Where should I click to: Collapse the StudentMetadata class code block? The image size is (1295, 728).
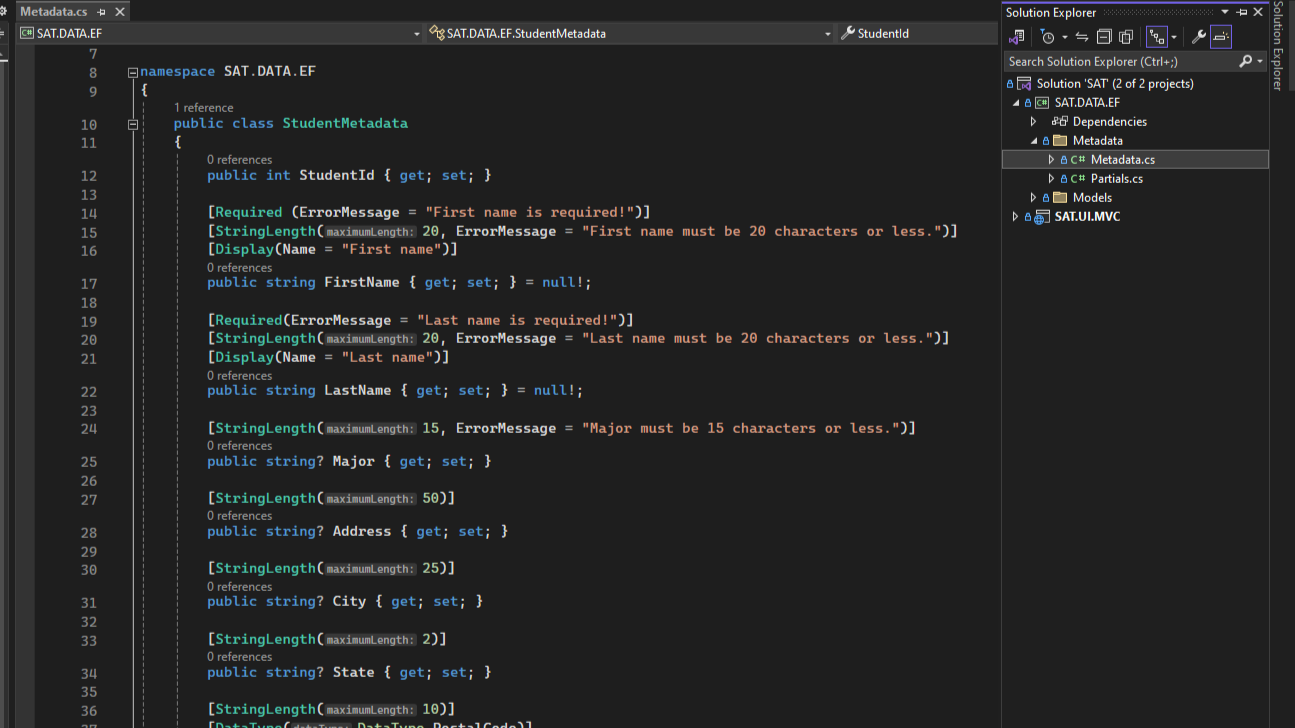[x=132, y=124]
